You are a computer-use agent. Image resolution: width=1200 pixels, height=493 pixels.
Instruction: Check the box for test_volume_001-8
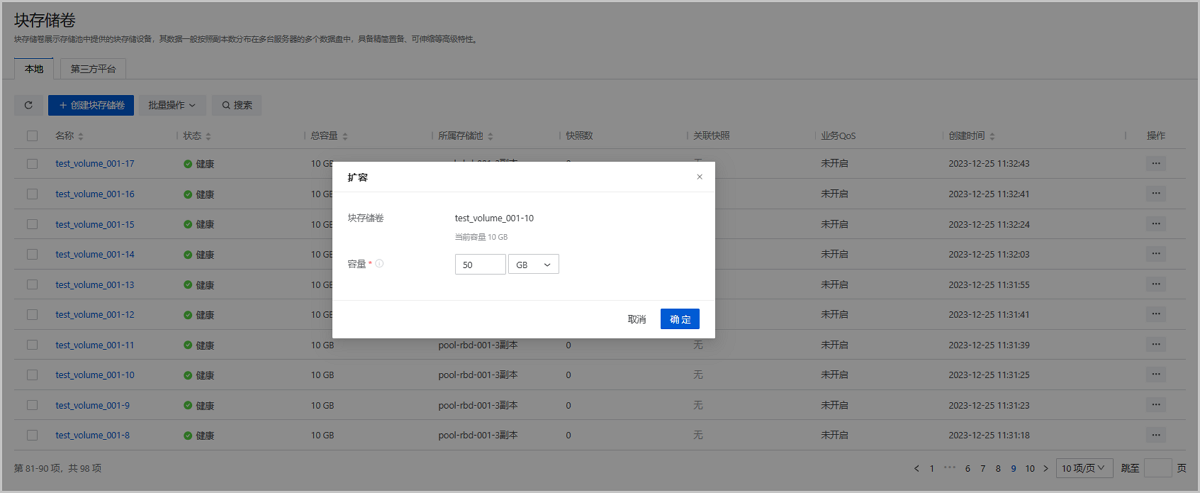point(32,435)
